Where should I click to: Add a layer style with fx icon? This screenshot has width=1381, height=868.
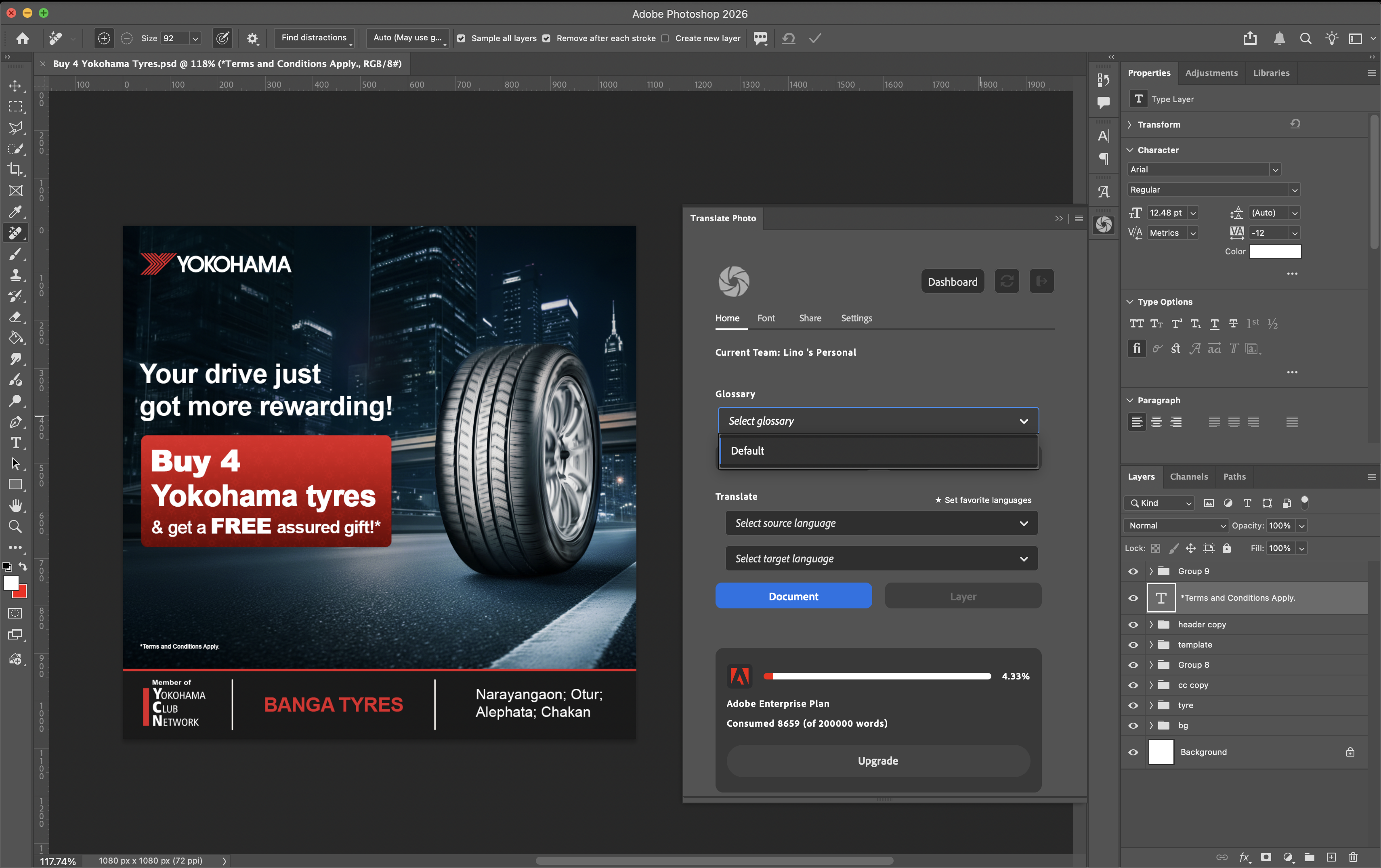pos(1244,857)
